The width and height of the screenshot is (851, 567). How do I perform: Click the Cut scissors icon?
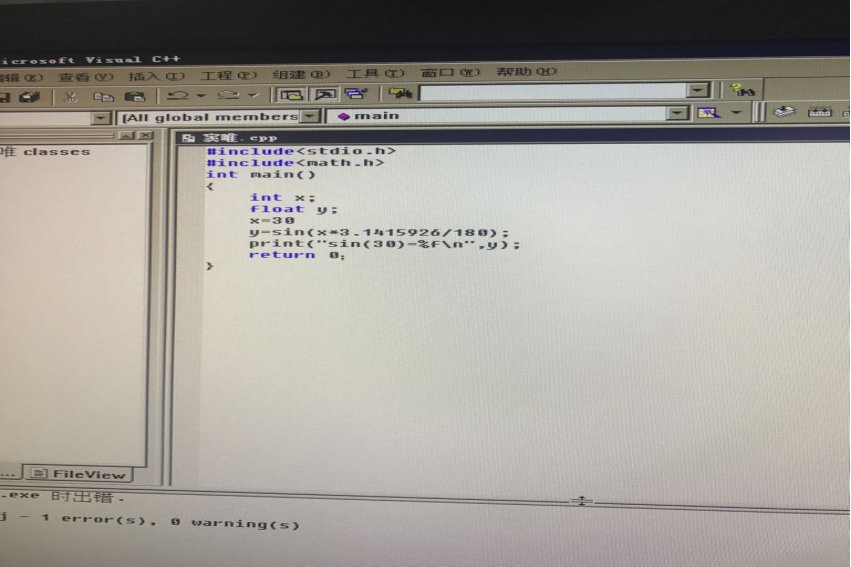coord(71,97)
